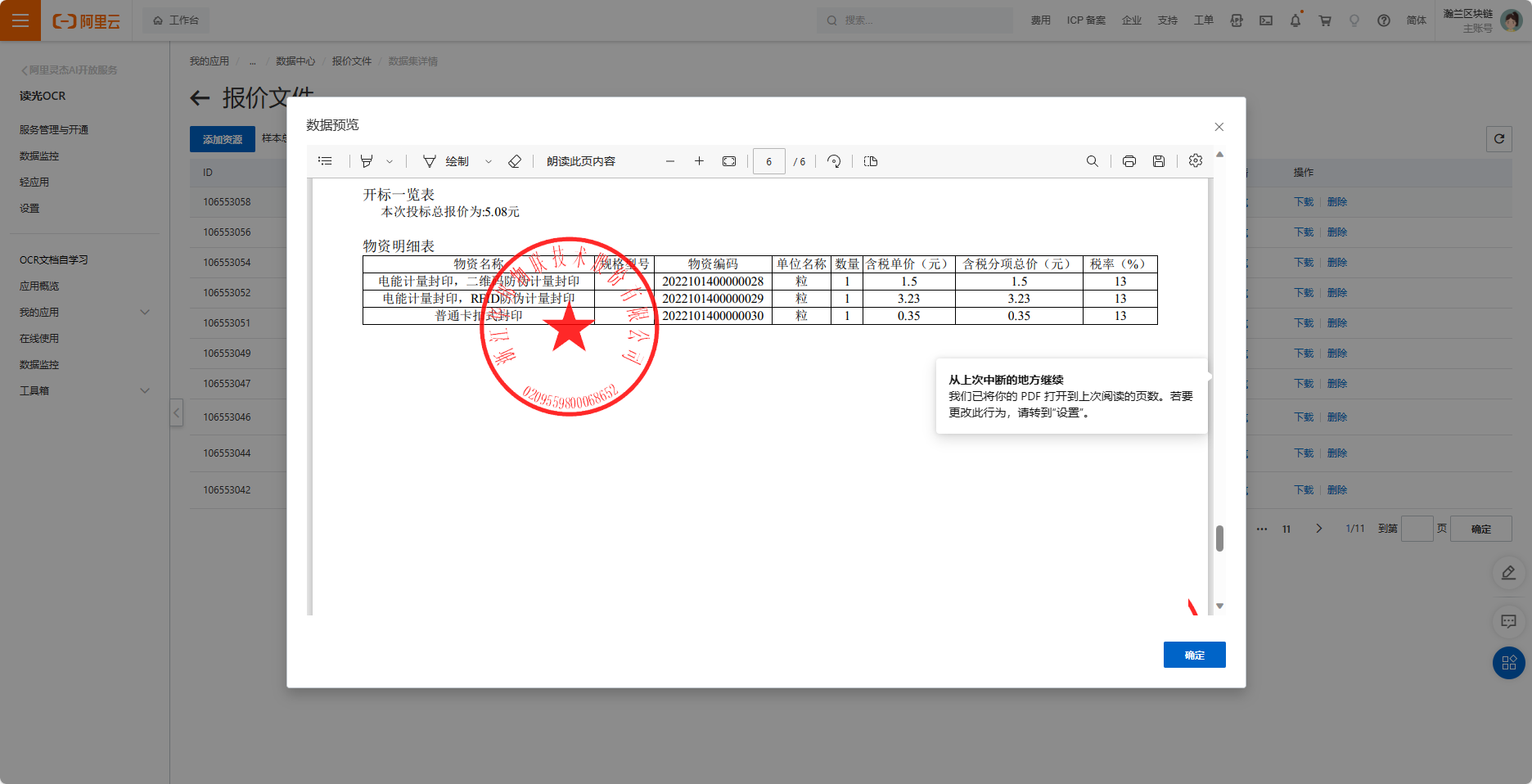Click 数据中心 breadcrumb
The image size is (1532, 784).
tap(295, 61)
